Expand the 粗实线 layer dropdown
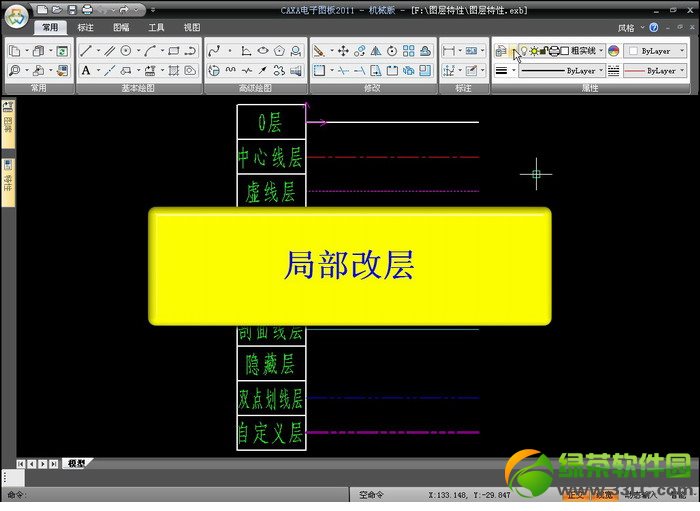The image size is (700, 511). coord(601,51)
